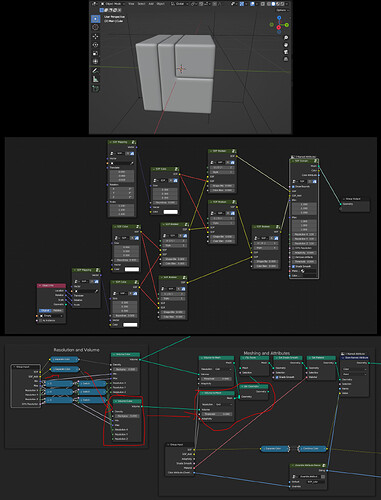Select the 3D Cursor tool
381x500 pixels.
(x=95, y=28)
